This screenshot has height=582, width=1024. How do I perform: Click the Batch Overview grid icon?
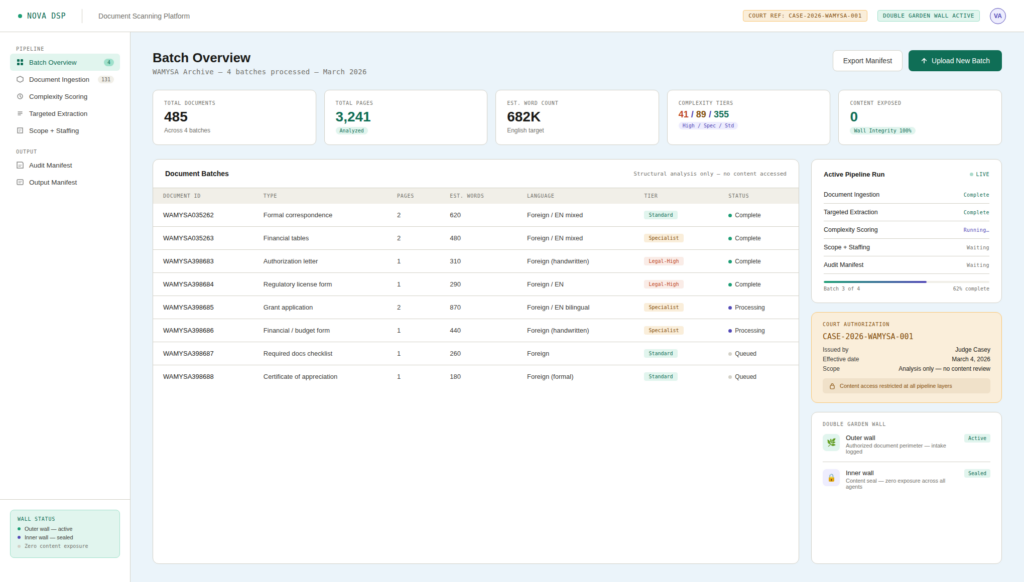click(x=20, y=62)
